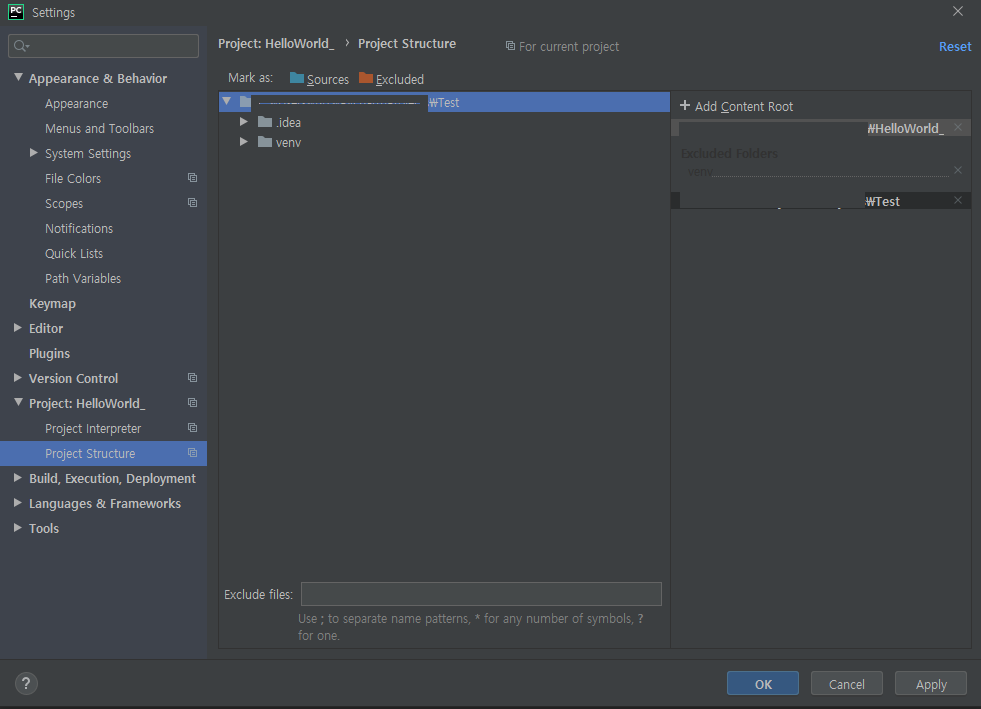Screen dimensions: 981x709
Task: Click the search magnifier icon
Action: tap(21, 46)
